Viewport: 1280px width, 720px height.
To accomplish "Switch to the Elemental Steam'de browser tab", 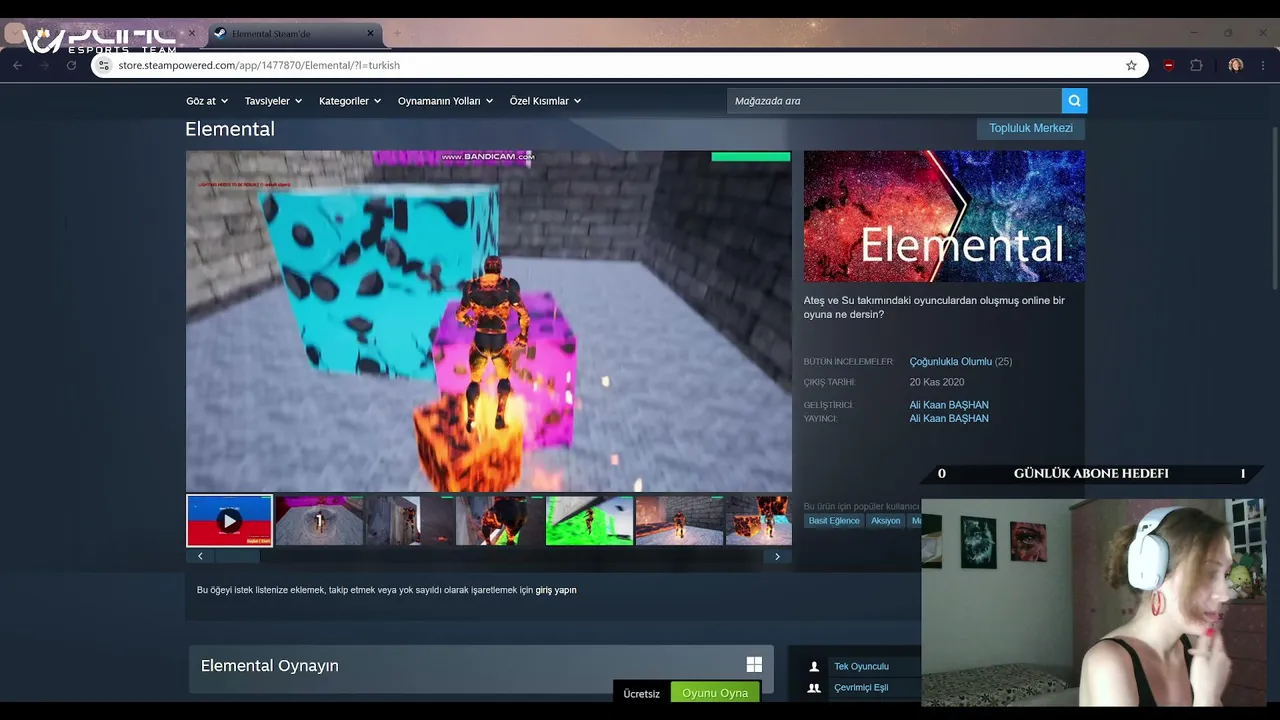I will [x=293, y=33].
